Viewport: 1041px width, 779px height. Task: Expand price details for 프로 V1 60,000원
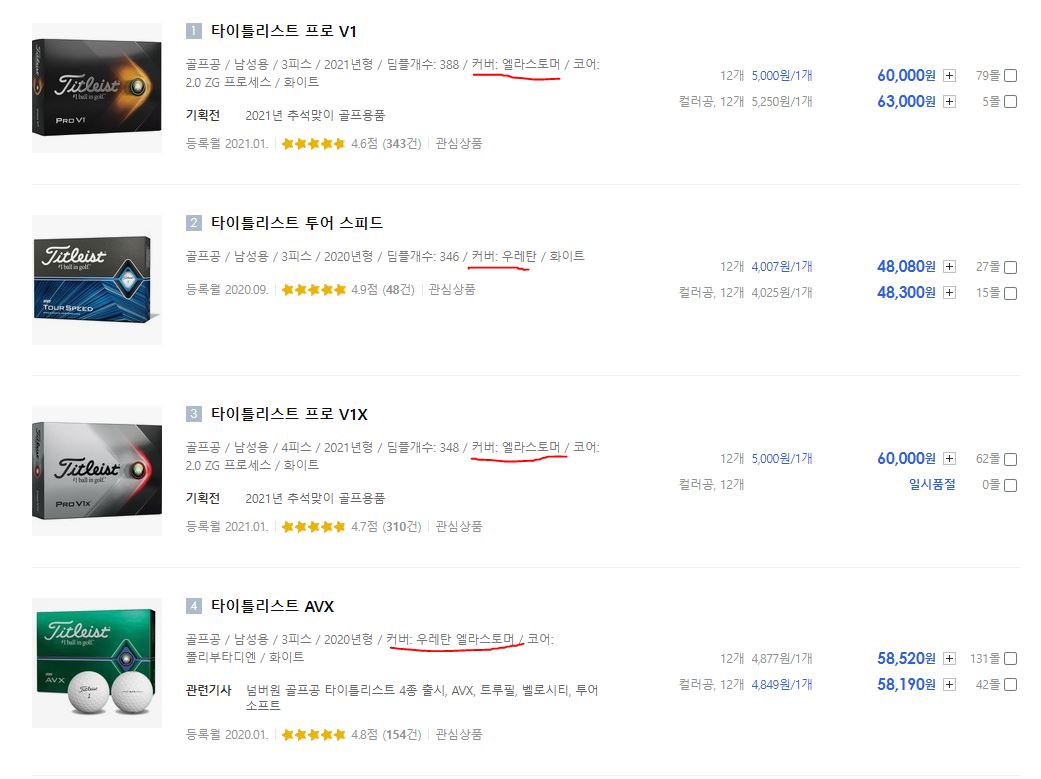pyautogui.click(x=949, y=76)
